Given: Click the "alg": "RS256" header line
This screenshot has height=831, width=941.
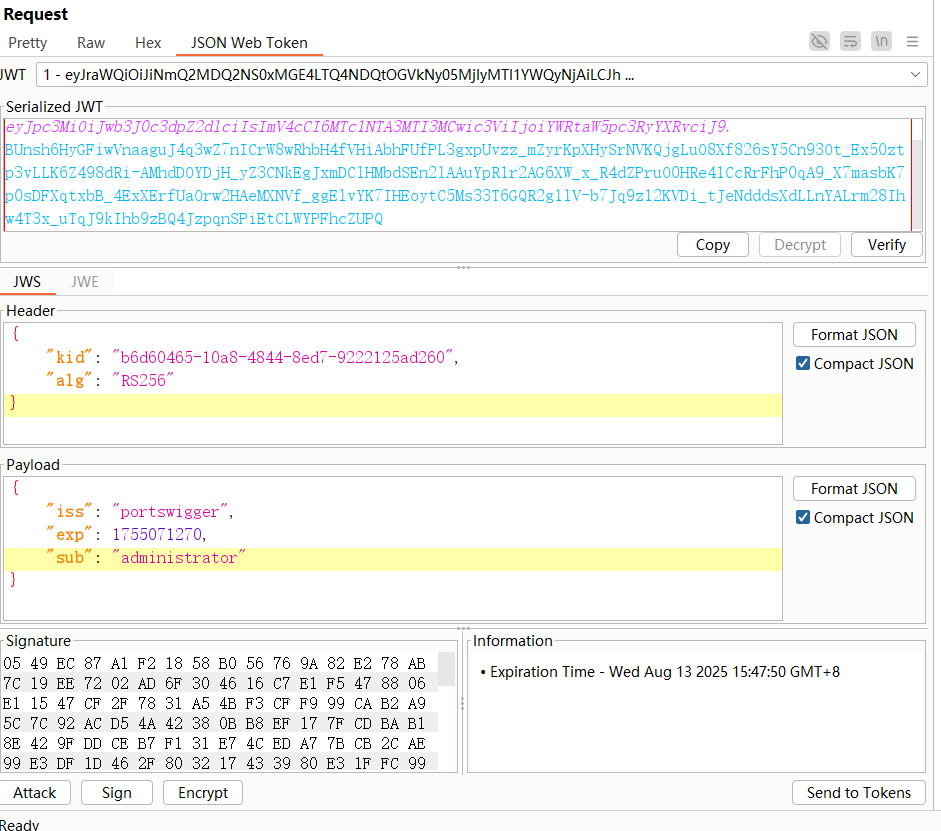Looking at the screenshot, I should pyautogui.click(x=393, y=380).
